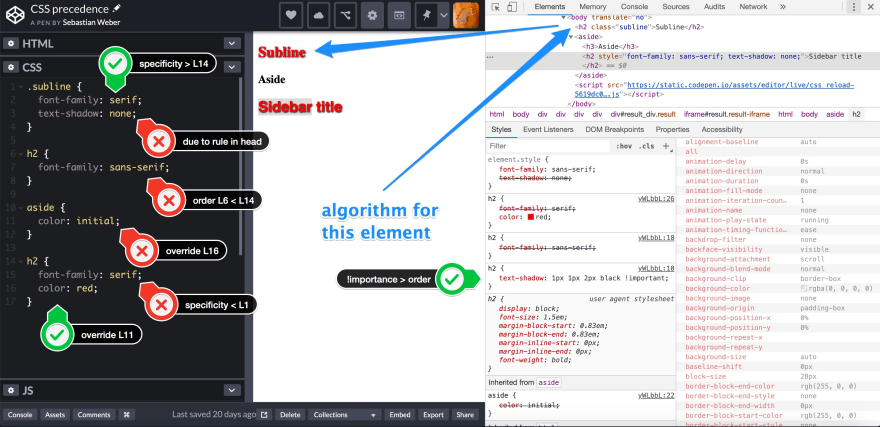880x427 pixels.
Task: Select the Event Listeners tab
Action: click(548, 130)
